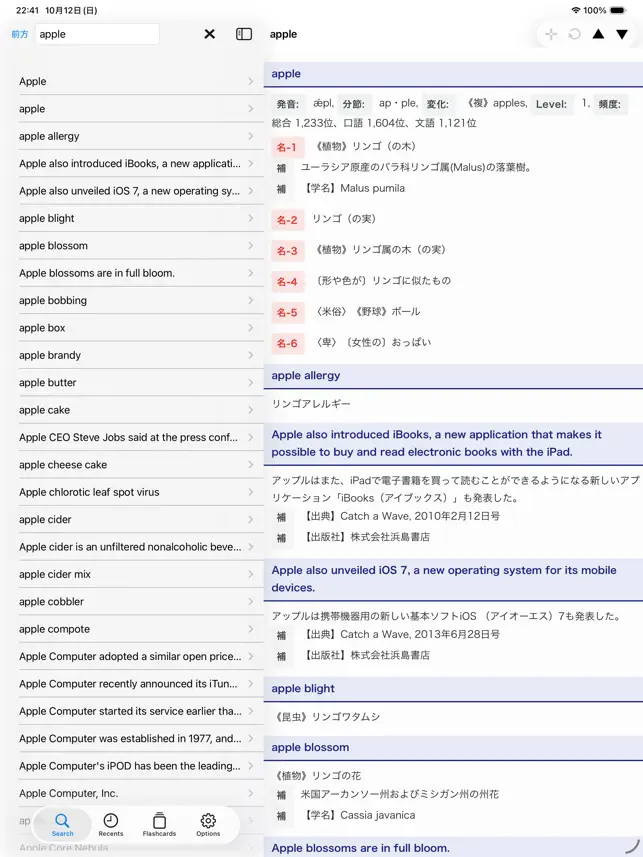
Task: Tap 'Malus pumila' scientific name text
Action: click(x=372, y=189)
